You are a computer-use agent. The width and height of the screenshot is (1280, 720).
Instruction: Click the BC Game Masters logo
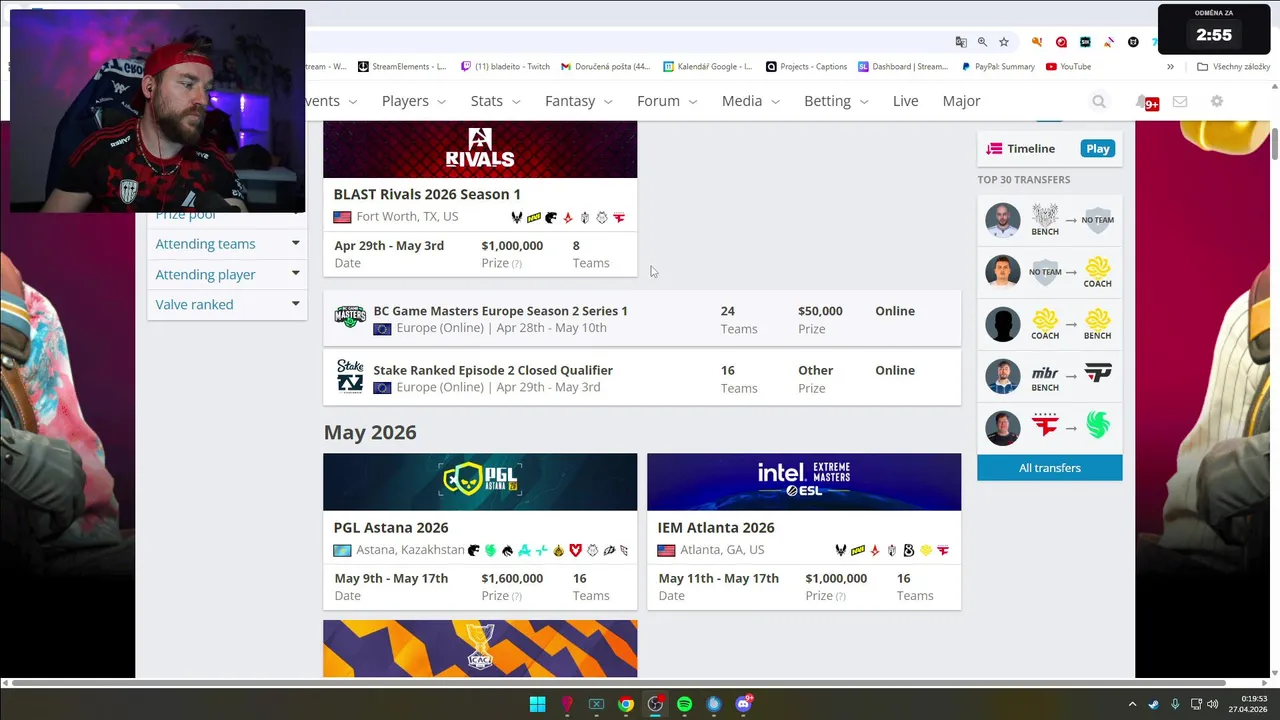(x=350, y=316)
